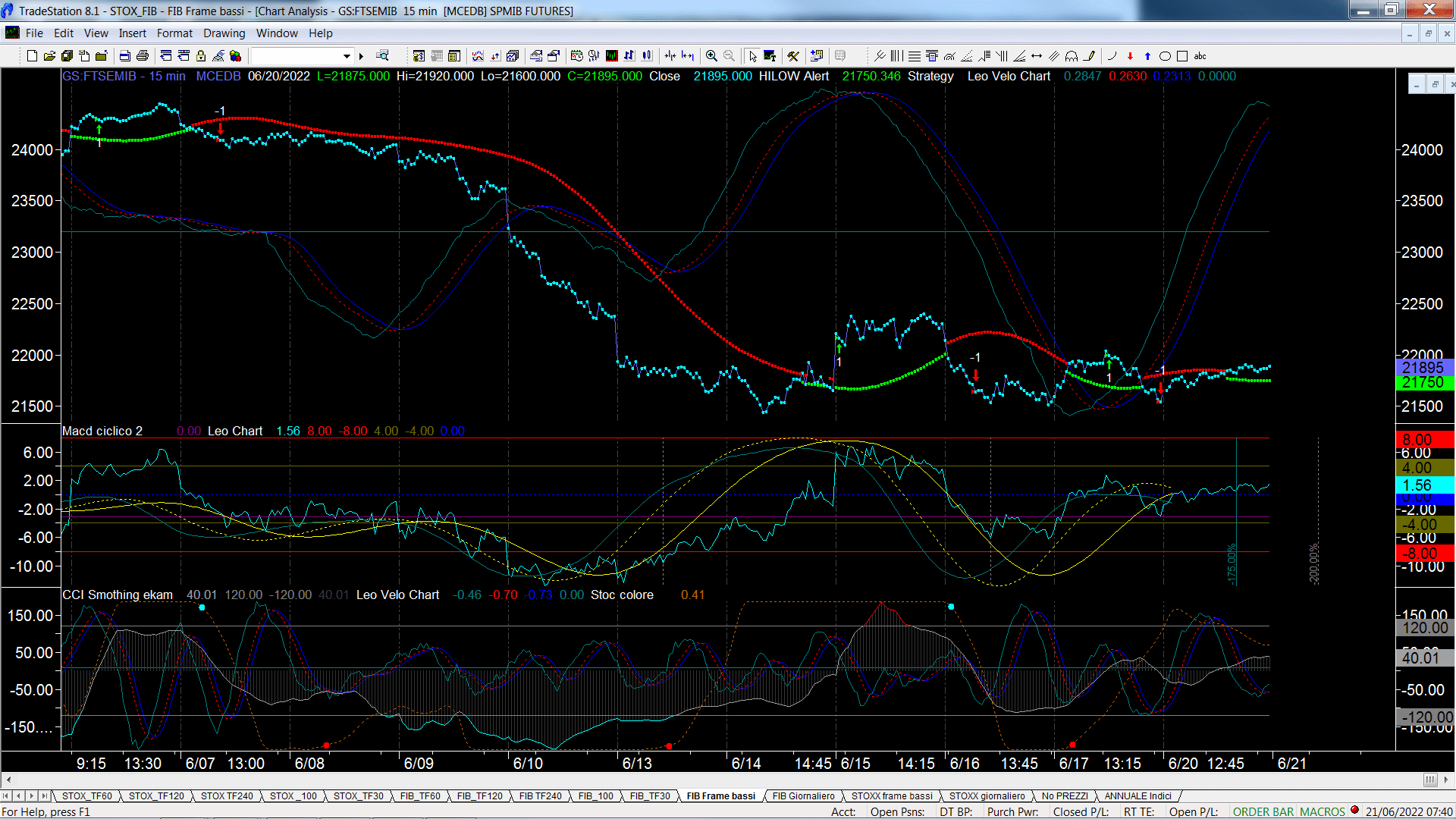Click the zoom out magnifier icon
1456x819 pixels.
click(x=730, y=56)
